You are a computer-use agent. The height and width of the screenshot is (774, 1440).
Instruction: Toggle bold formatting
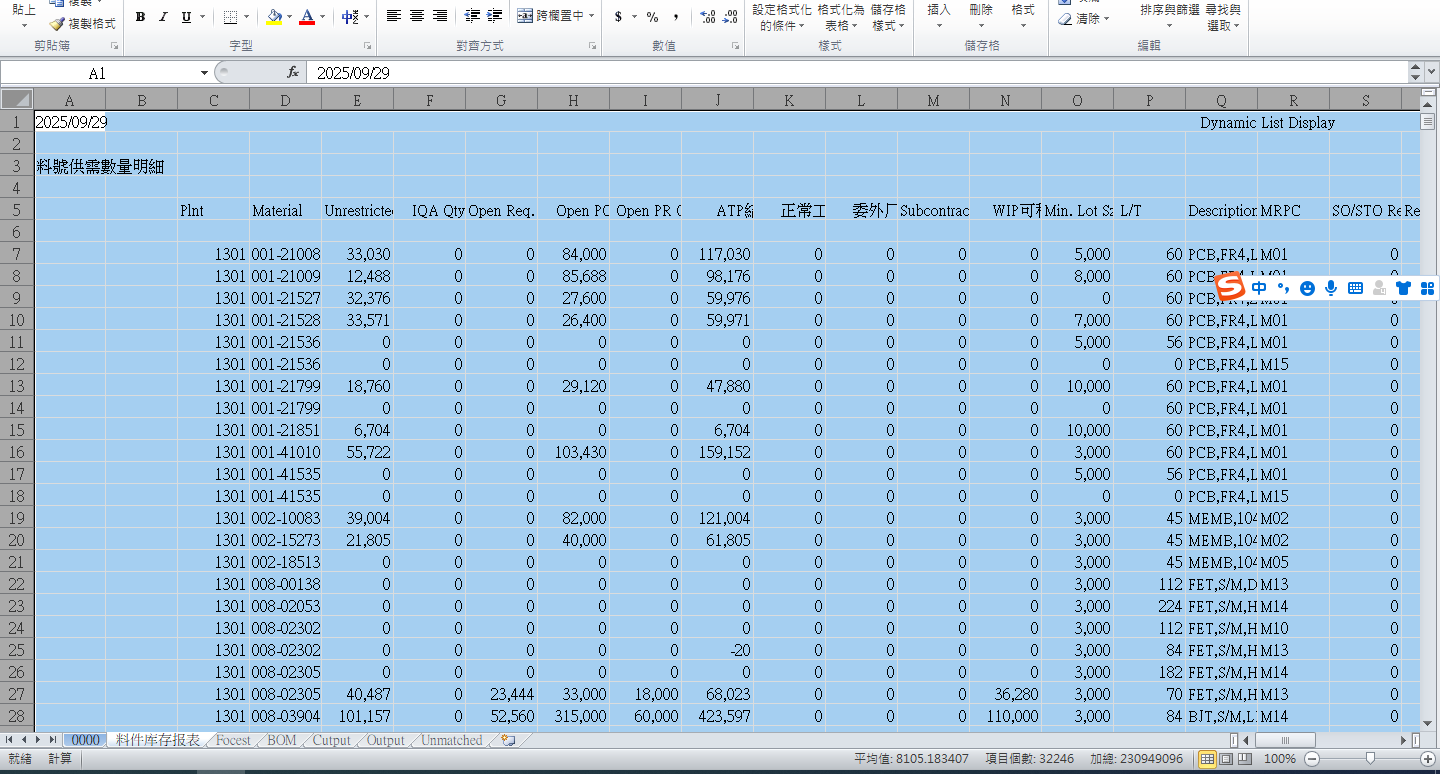click(140, 17)
